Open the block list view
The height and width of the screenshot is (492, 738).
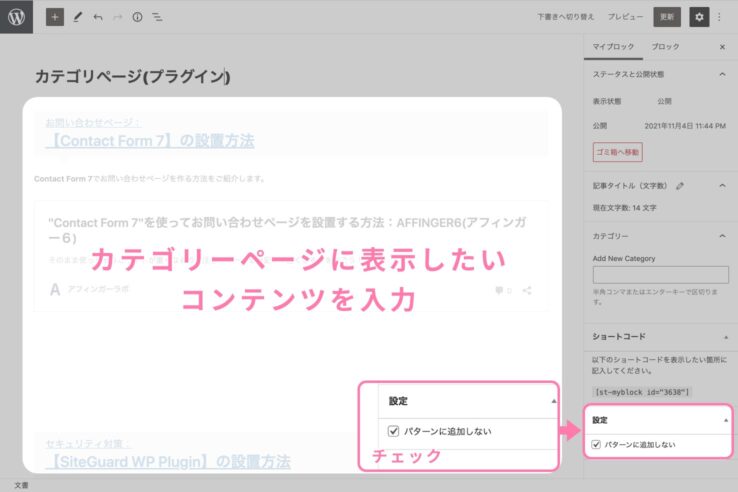tap(157, 17)
